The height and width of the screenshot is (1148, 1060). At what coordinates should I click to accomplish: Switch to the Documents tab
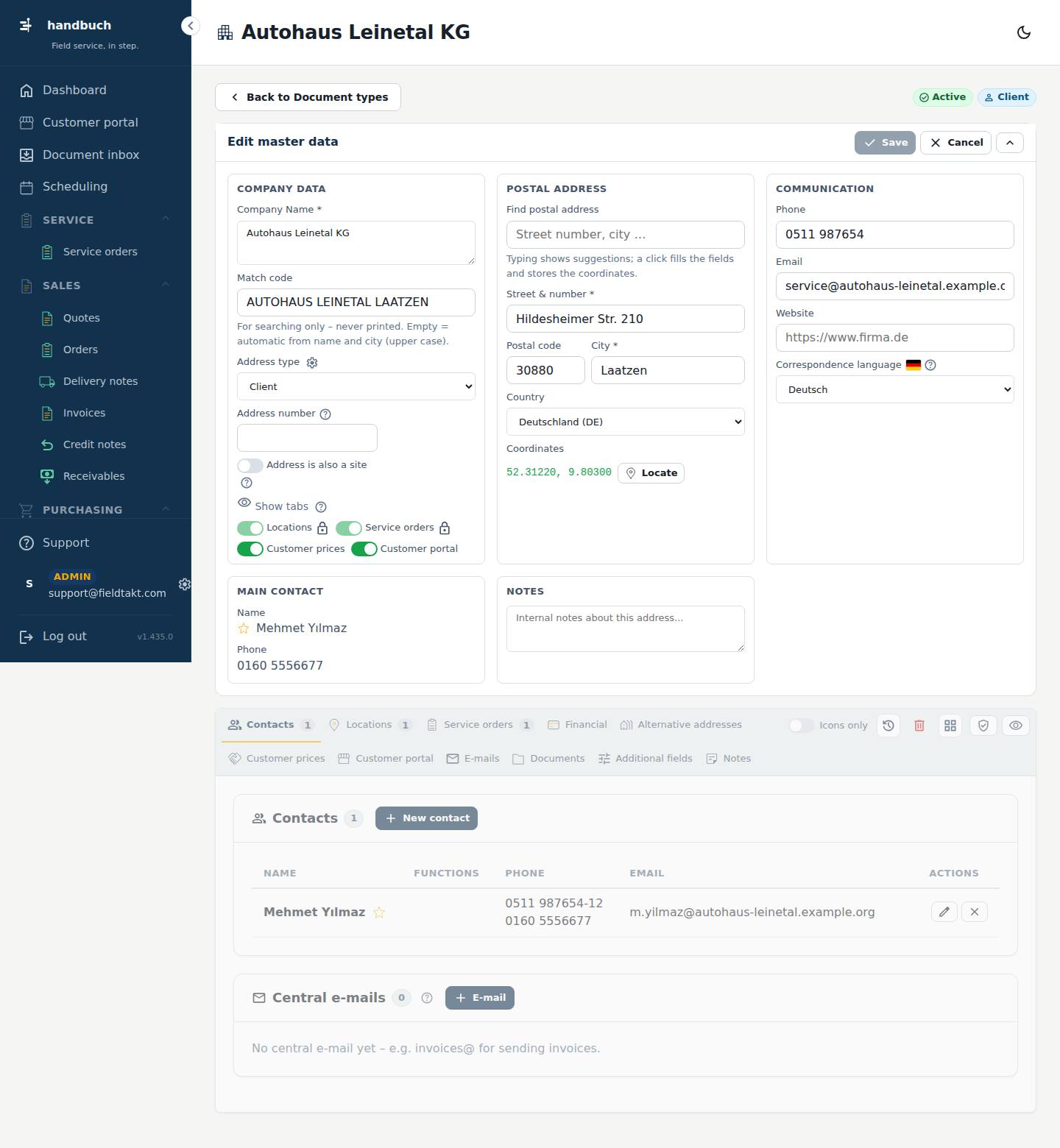click(548, 759)
